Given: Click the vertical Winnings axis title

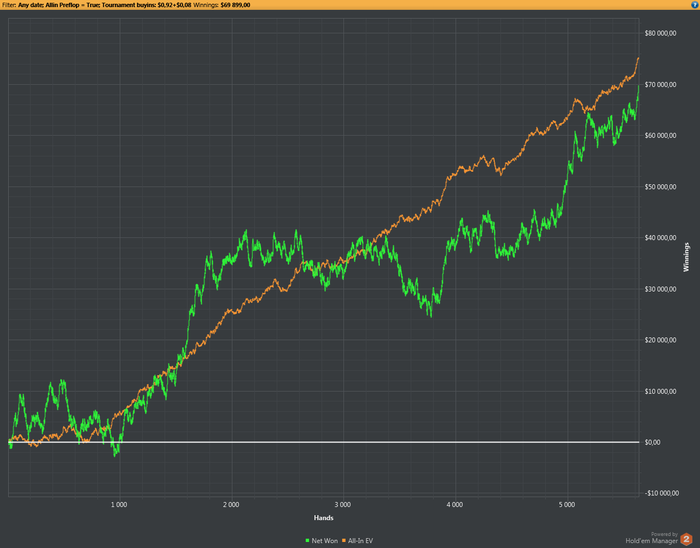Looking at the screenshot, I should tap(686, 257).
